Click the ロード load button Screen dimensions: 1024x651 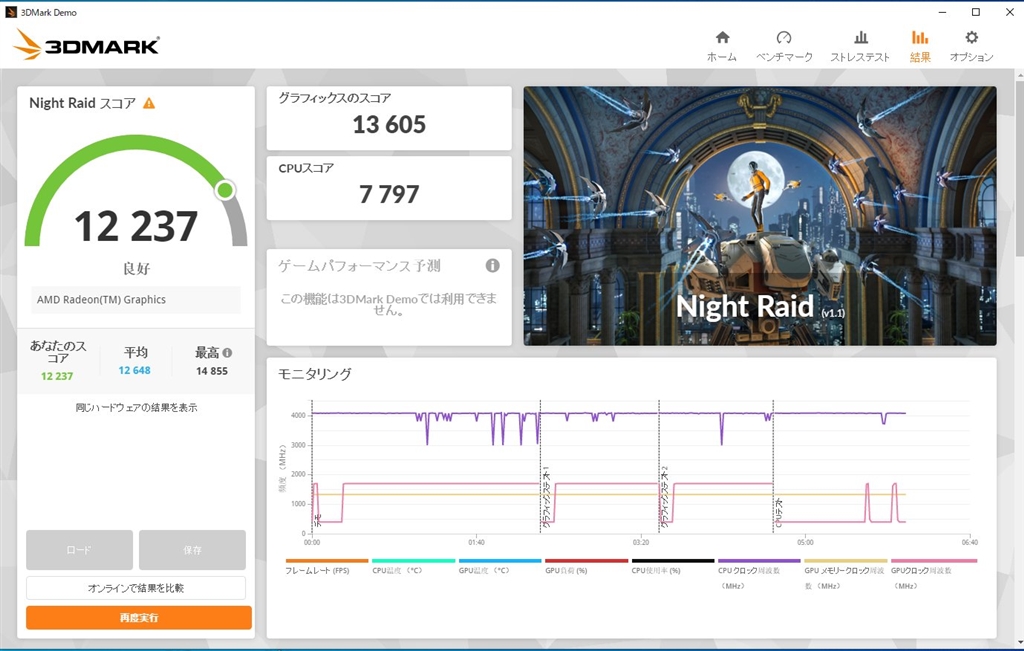79,550
